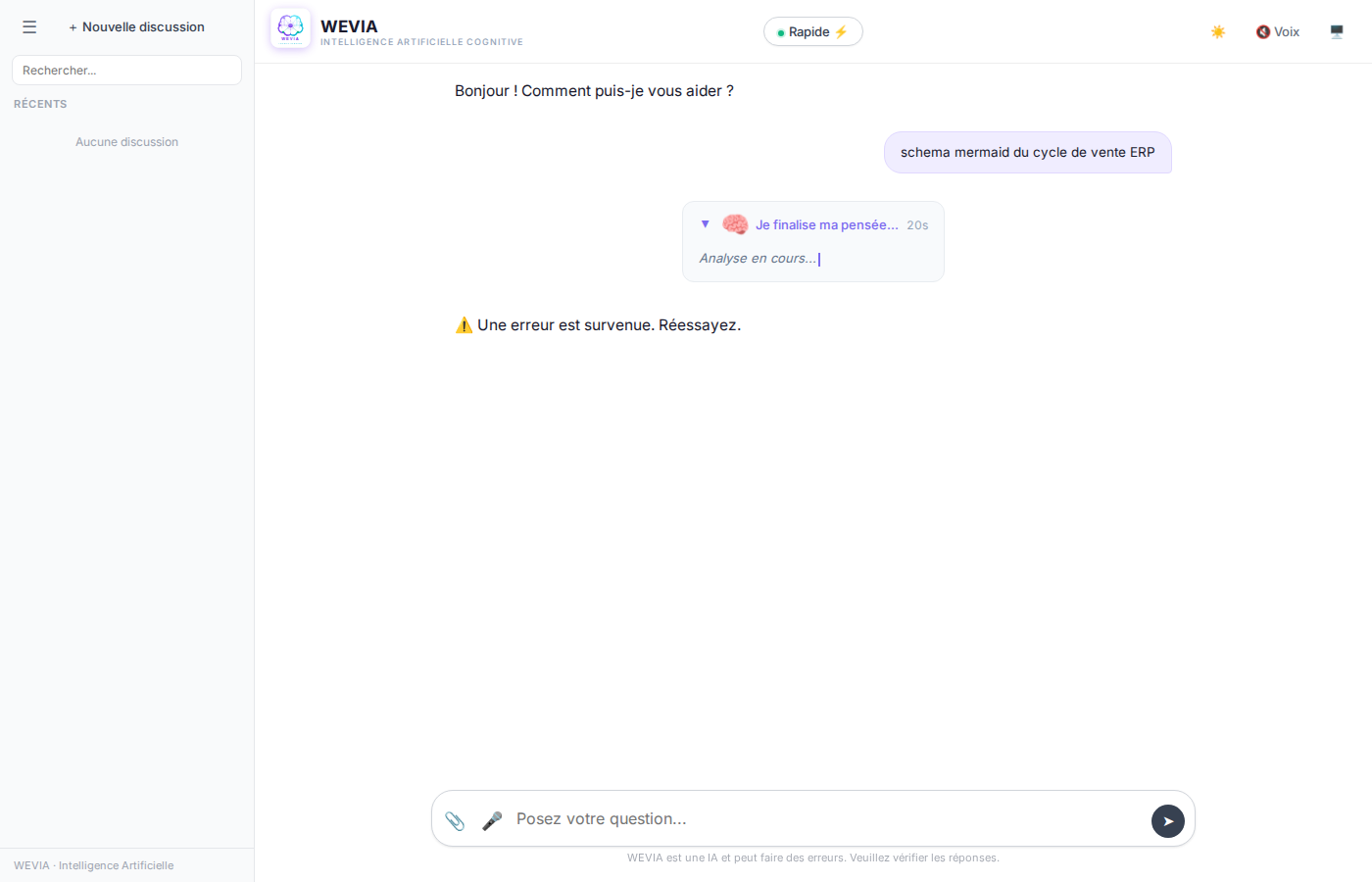The width and height of the screenshot is (1372, 882).
Task: Select the user message bubble about ERP
Action: coord(1027,153)
